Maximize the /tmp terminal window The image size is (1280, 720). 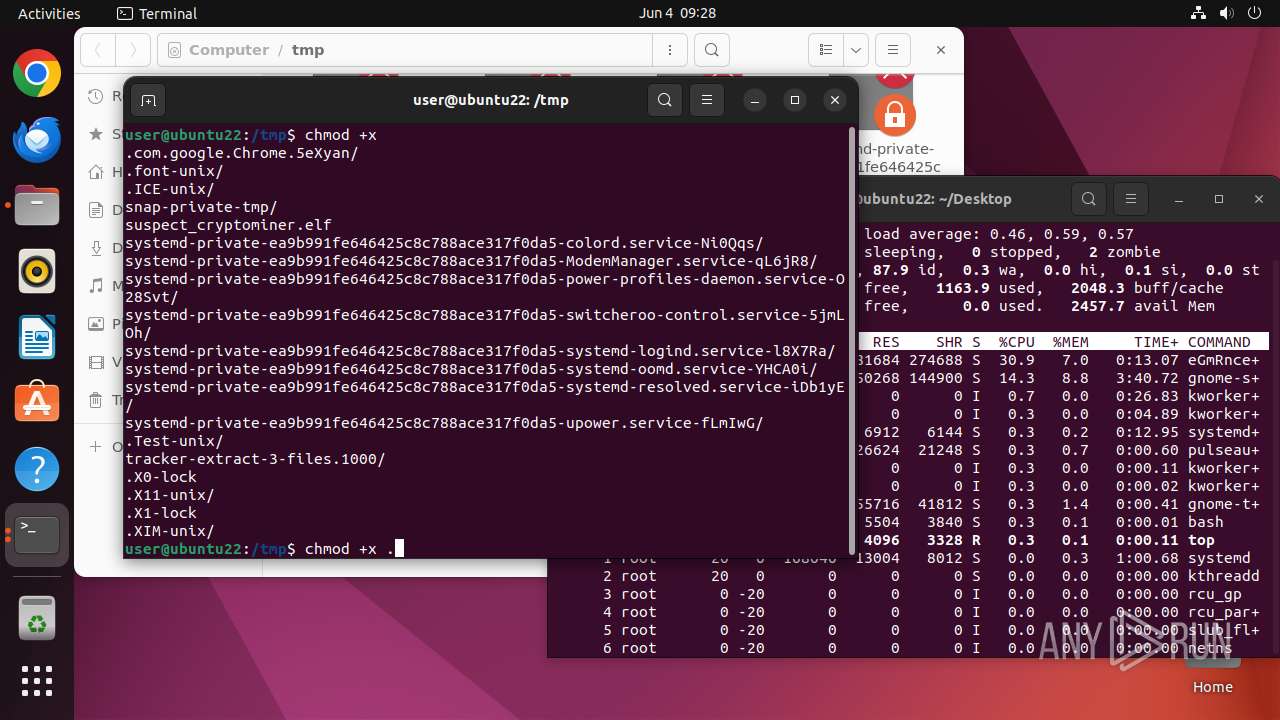(x=795, y=100)
